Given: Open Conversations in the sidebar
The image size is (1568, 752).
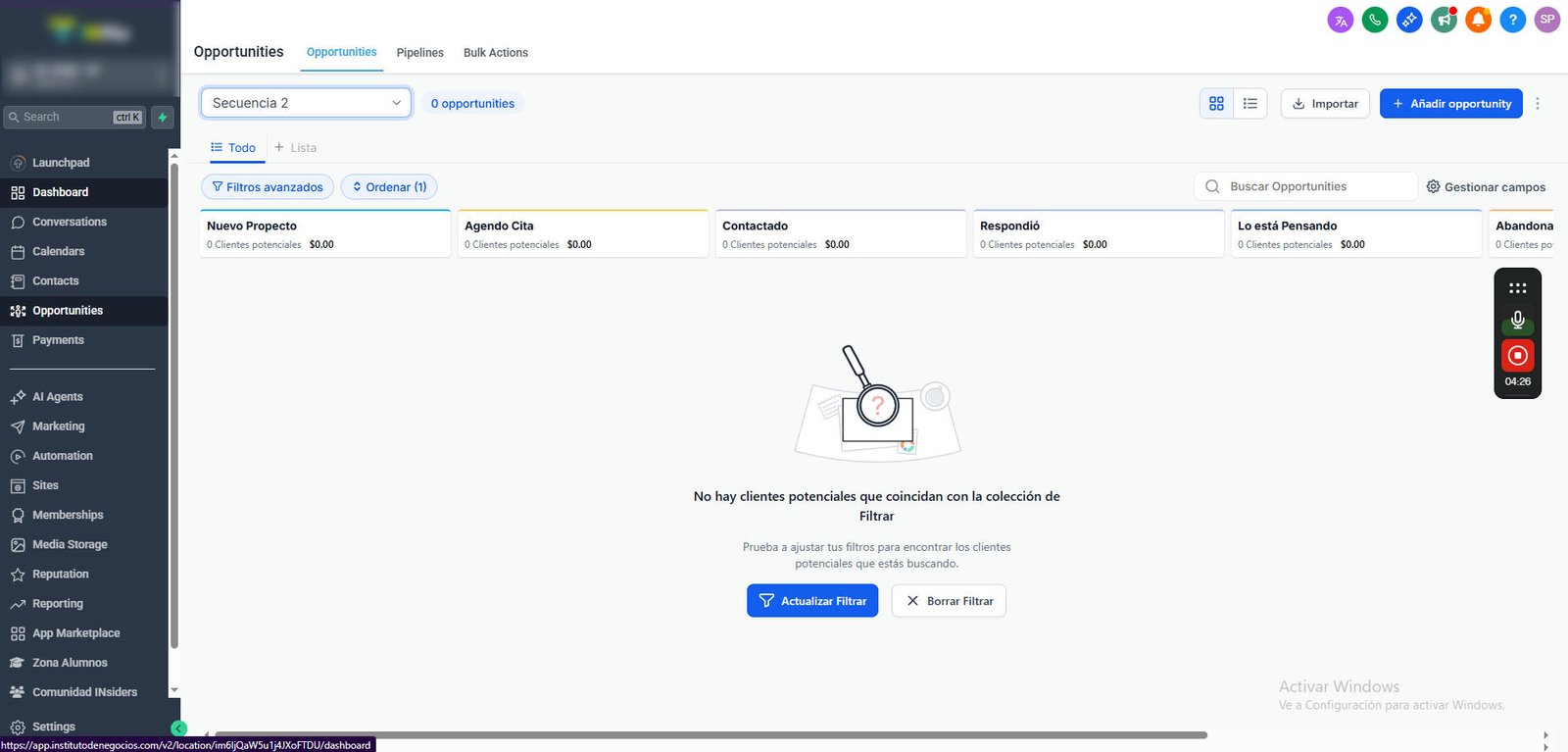Looking at the screenshot, I should [84, 222].
